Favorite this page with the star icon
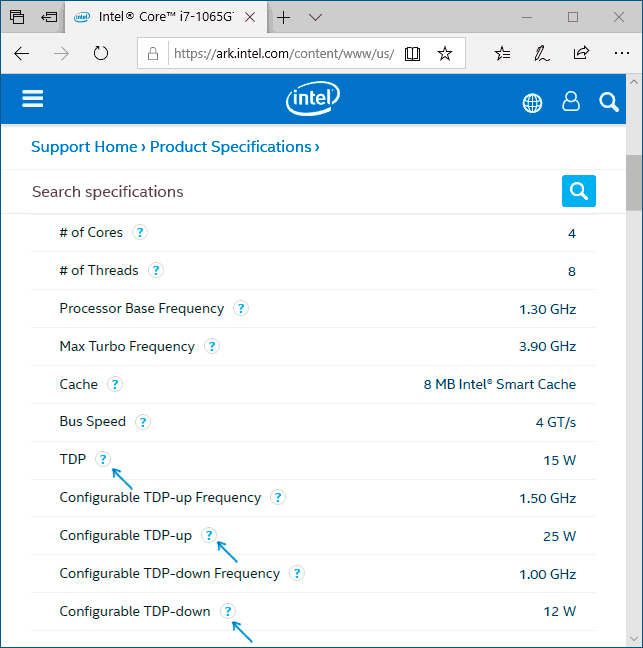This screenshot has width=643, height=648. [x=445, y=53]
